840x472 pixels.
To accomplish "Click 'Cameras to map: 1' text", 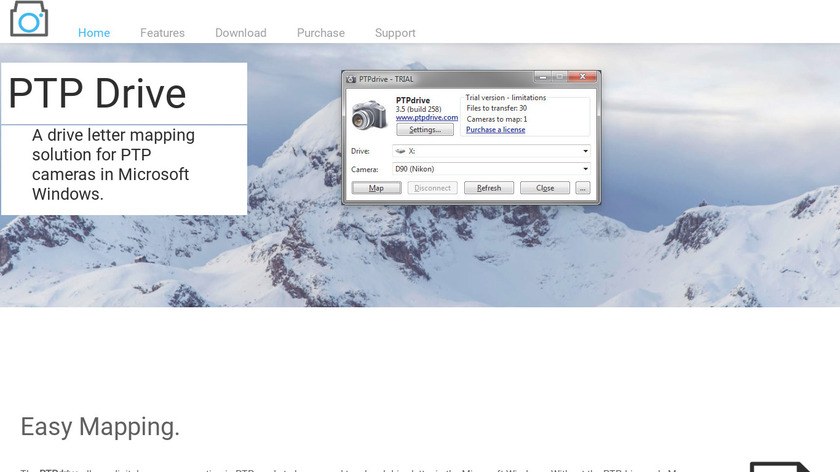I will tap(497, 119).
